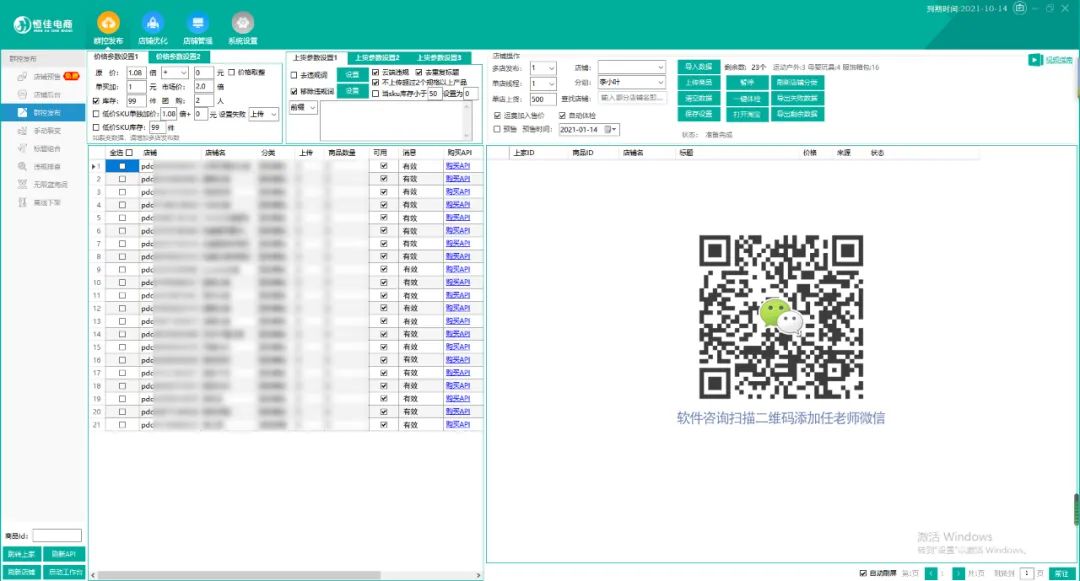The height and width of the screenshot is (581, 1080).
Task: Toggle the 自动体检 checkbox
Action: pyautogui.click(x=562, y=116)
